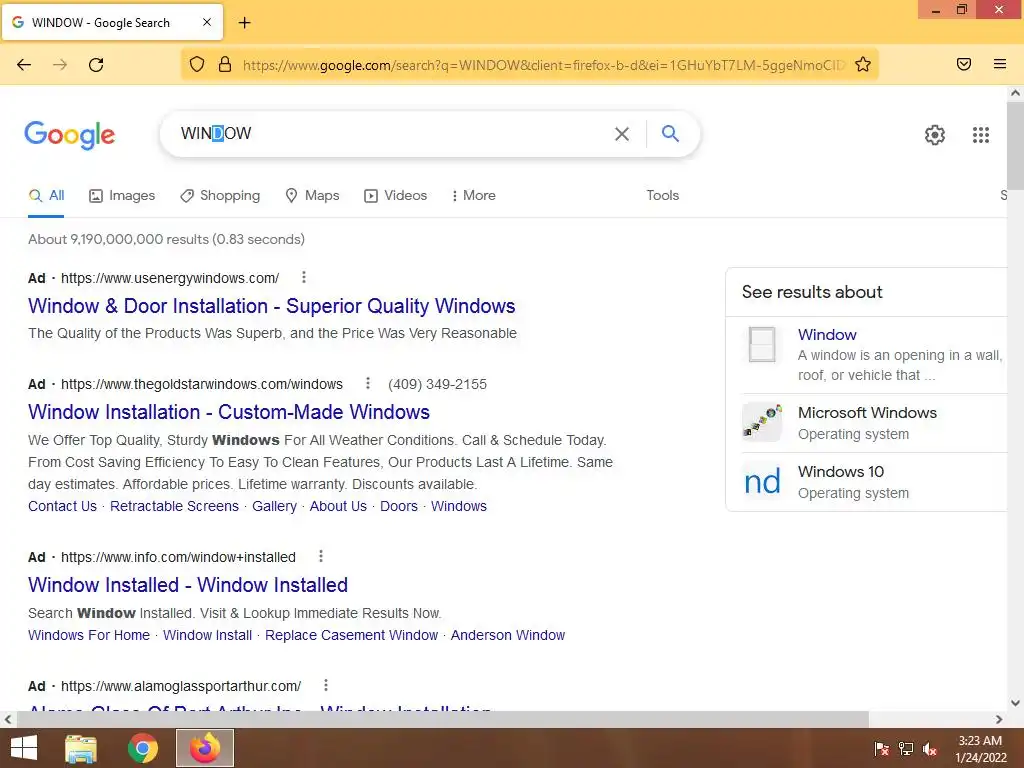The width and height of the screenshot is (1024, 768).
Task: Click the Replace Casement Window sitelink
Action: click(x=351, y=635)
